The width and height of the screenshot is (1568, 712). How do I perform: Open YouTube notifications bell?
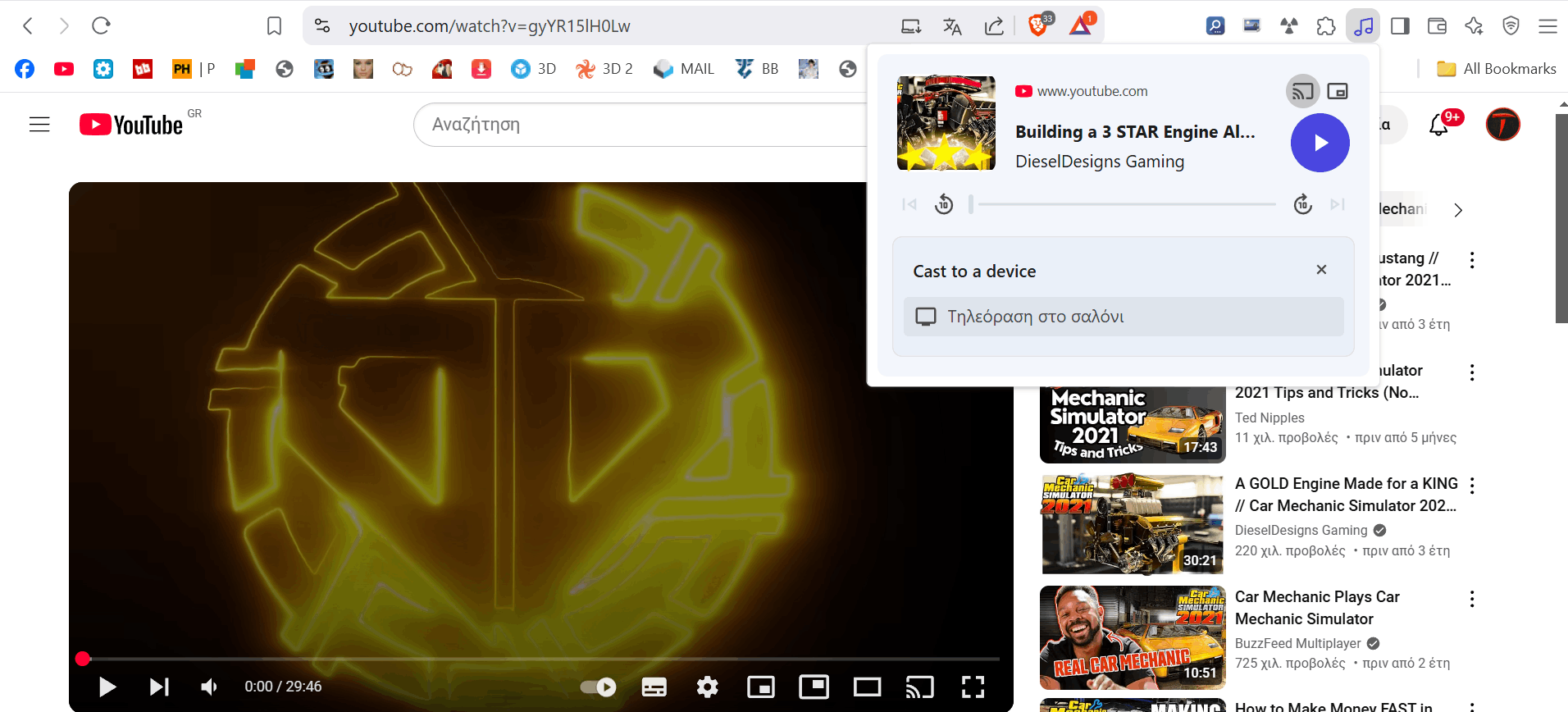coord(1438,125)
